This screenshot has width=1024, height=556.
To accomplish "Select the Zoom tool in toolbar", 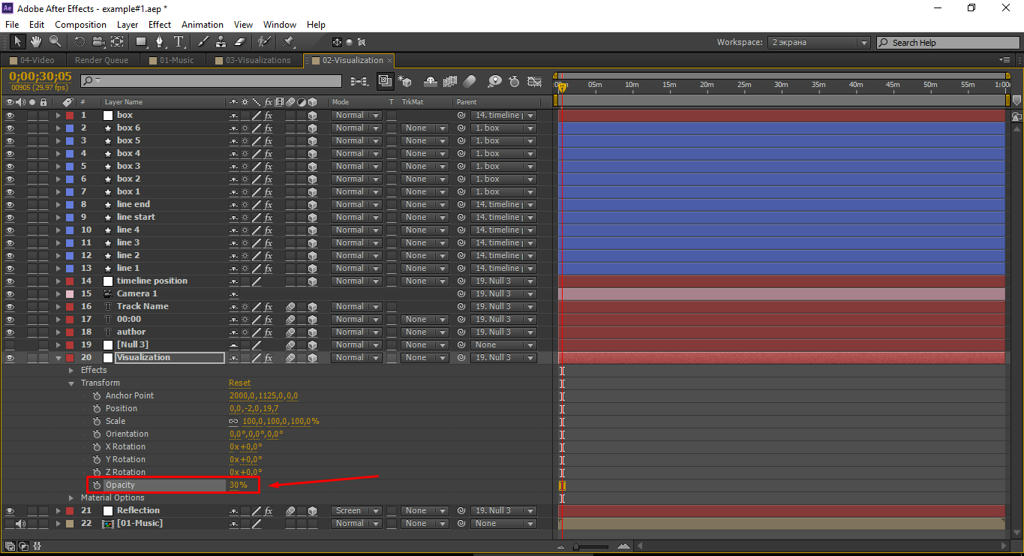I will tap(53, 42).
